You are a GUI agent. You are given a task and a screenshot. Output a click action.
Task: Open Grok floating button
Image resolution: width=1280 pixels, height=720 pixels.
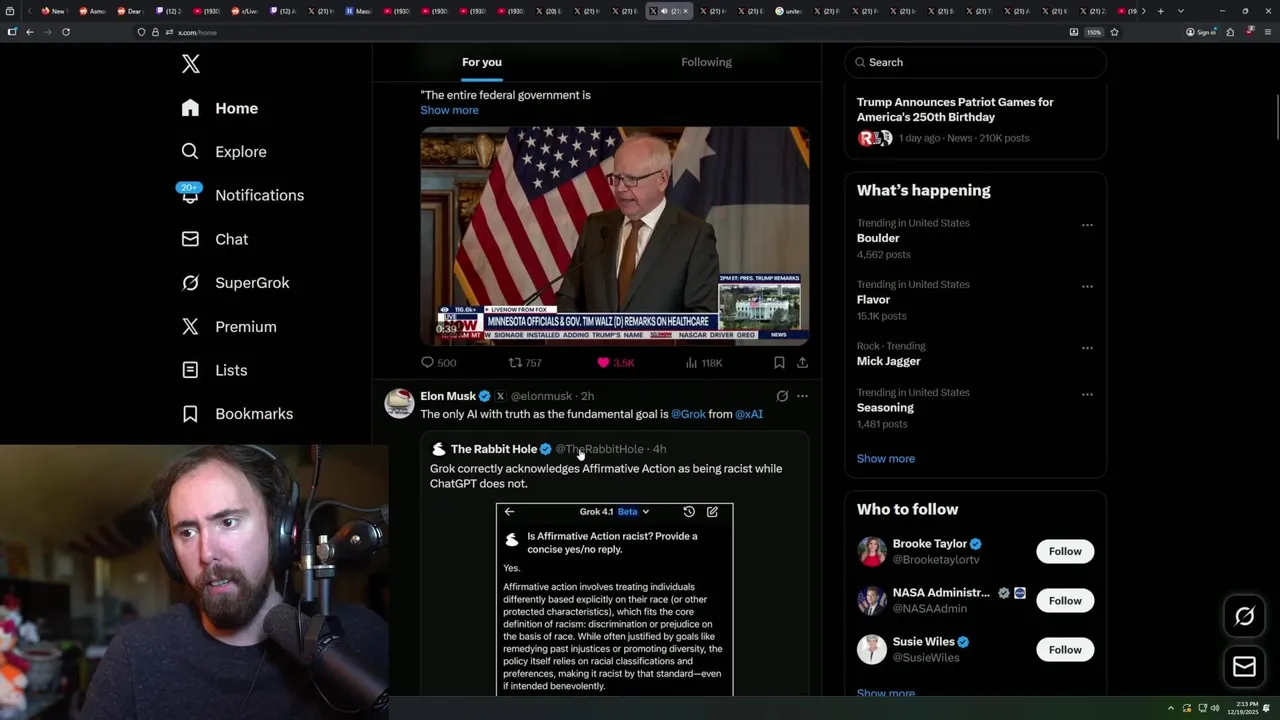[1244, 617]
